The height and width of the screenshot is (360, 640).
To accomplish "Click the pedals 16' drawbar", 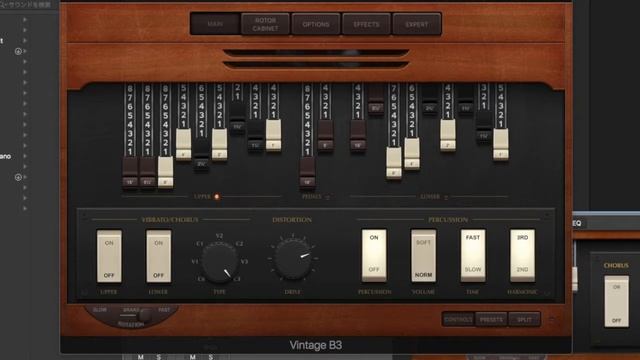I will [x=307, y=172].
